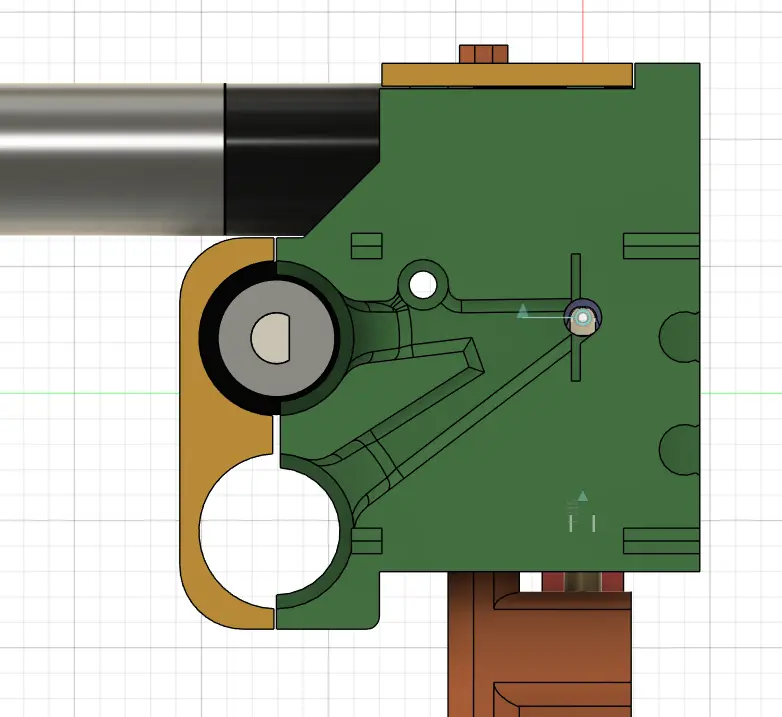Click the small bolt head atop the gold plate
The width and height of the screenshot is (782, 717).
[483, 53]
